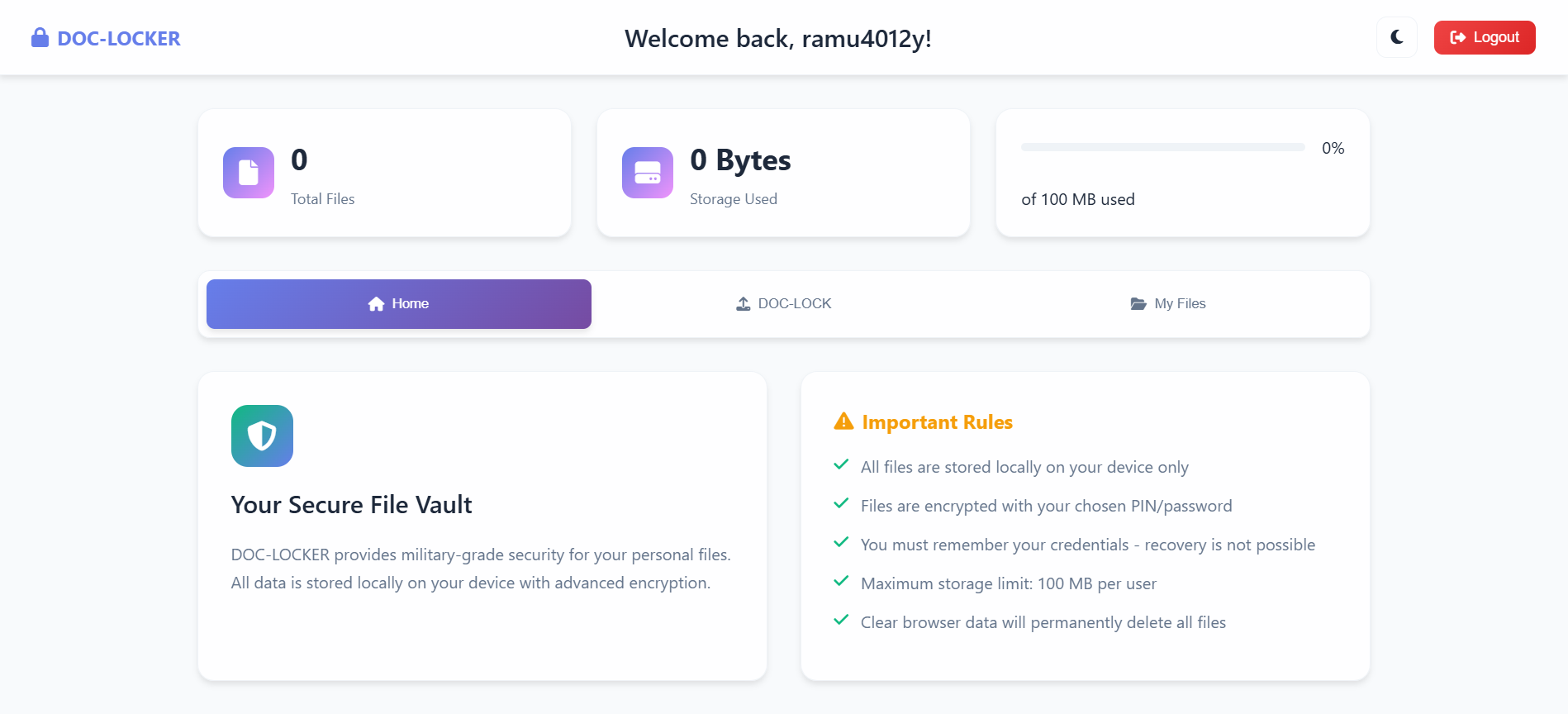The width and height of the screenshot is (1568, 714).
Task: Click the 'Your Secure File Vault' heading
Action: coord(351,505)
